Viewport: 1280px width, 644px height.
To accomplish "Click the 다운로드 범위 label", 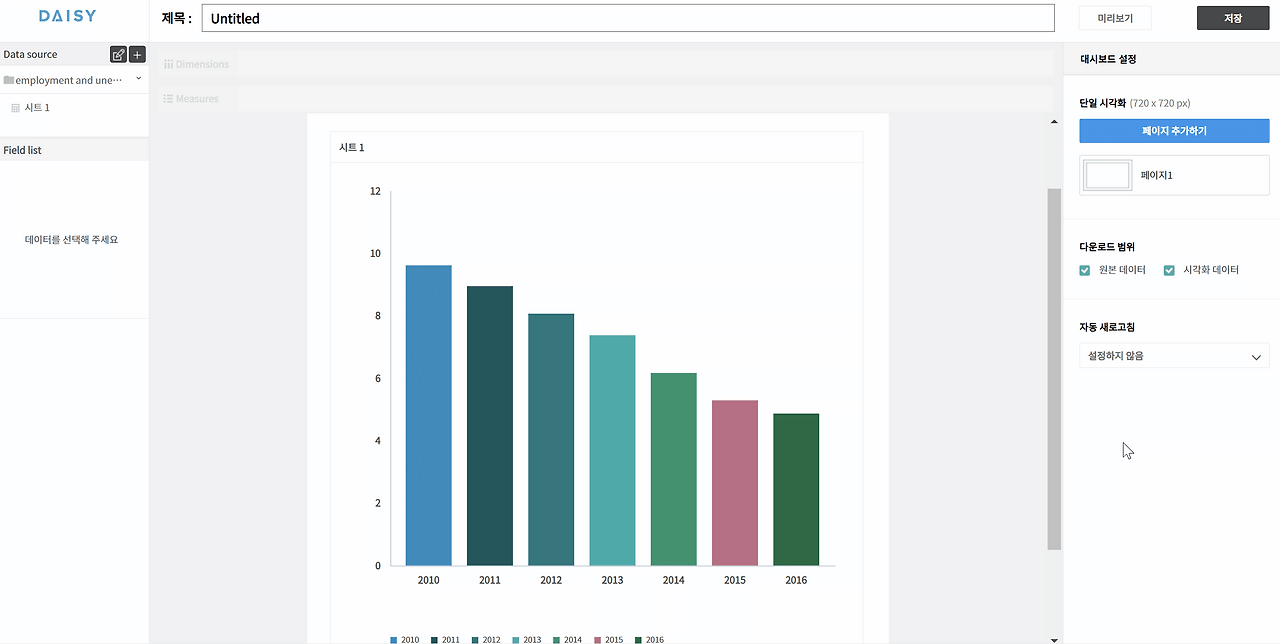I will point(1107,247).
